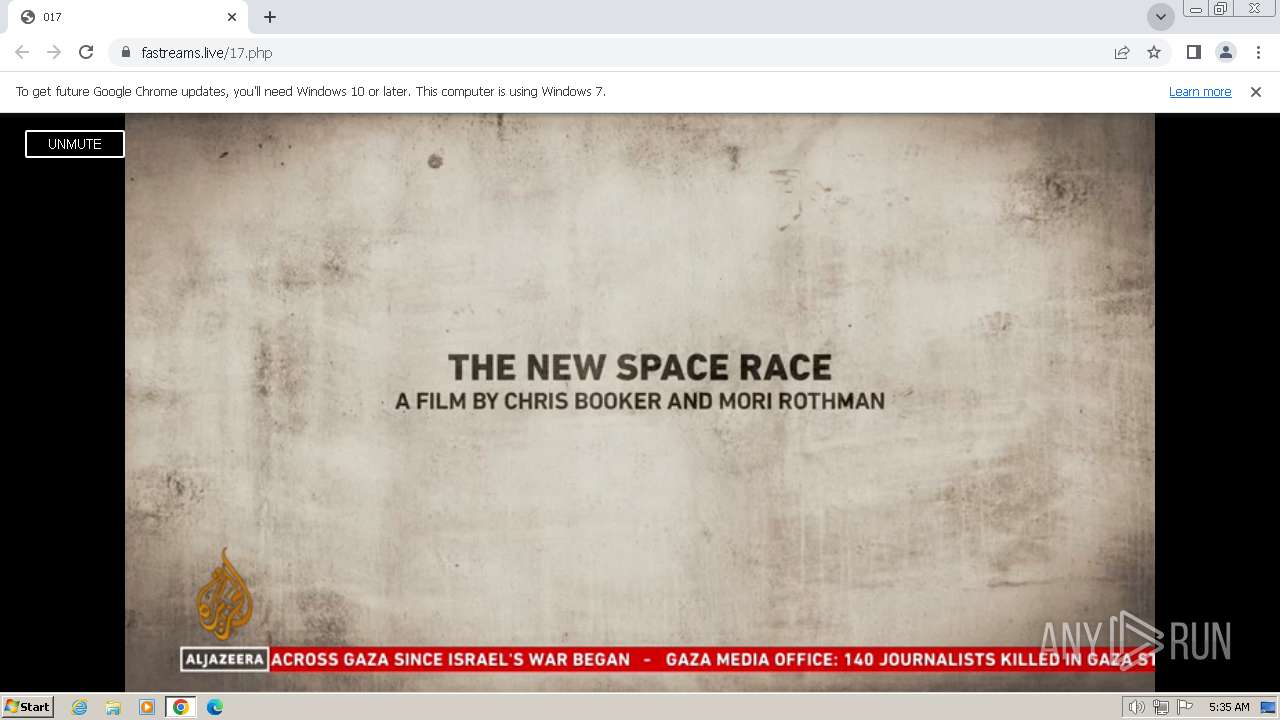Open the Chrome profile menu
This screenshot has height=720, width=1280.
(x=1225, y=52)
